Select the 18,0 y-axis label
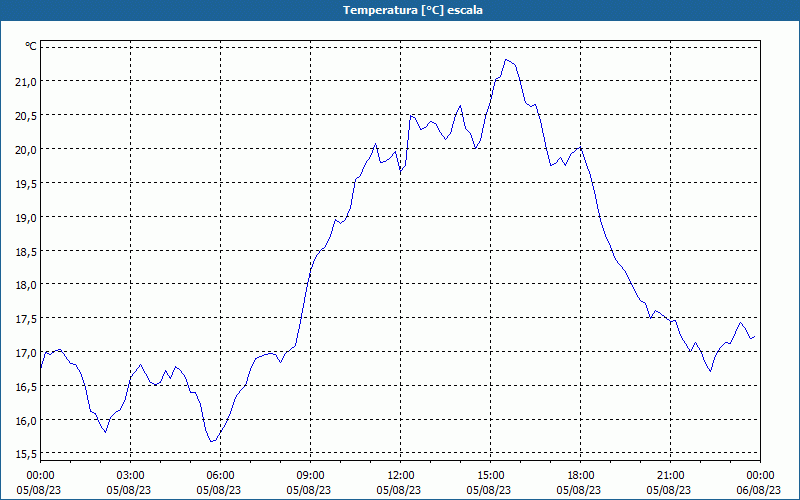800x500 pixels. pyautogui.click(x=26, y=285)
